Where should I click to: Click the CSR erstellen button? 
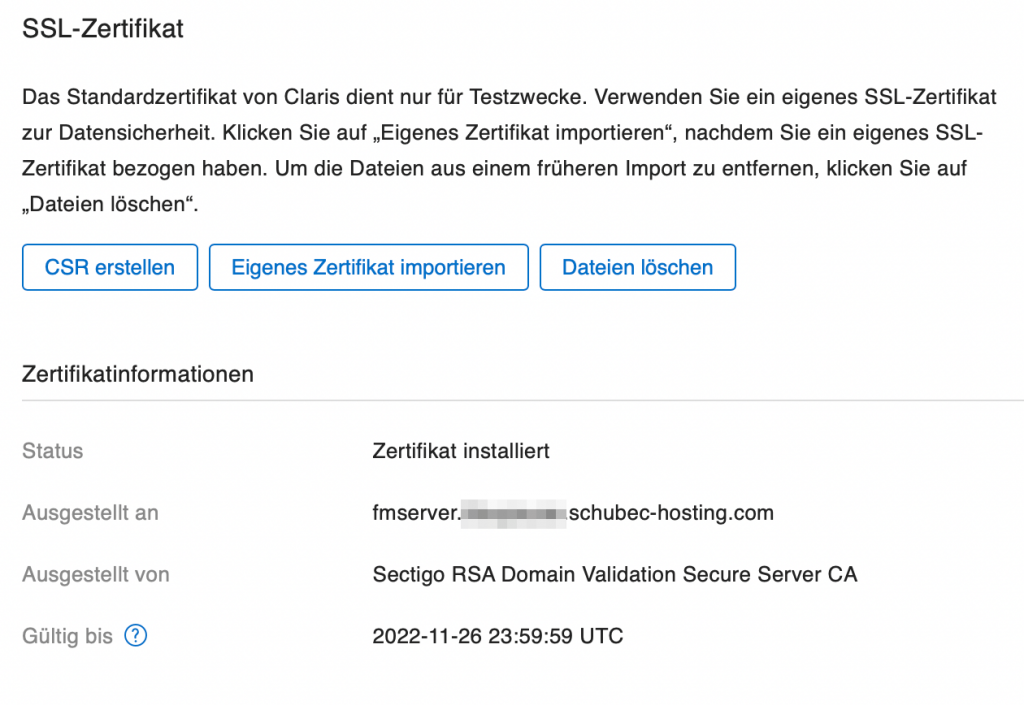[110, 267]
